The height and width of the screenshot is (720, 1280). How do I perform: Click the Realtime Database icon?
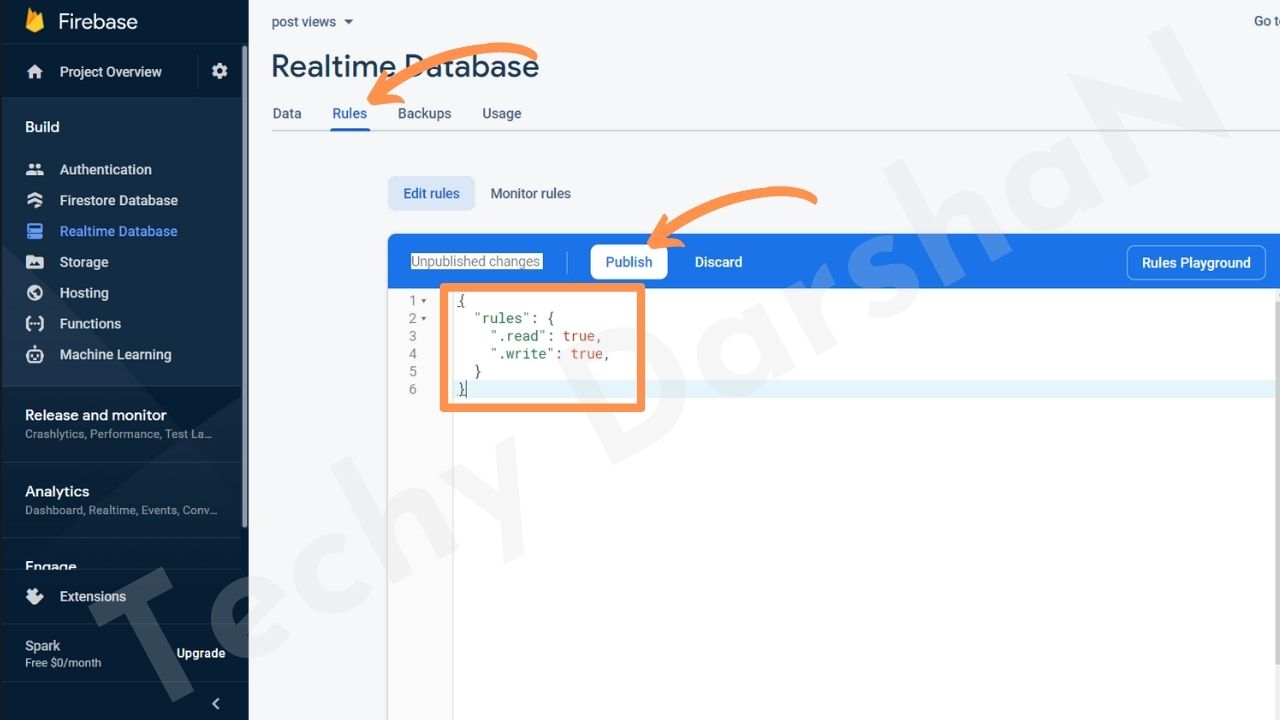coord(35,231)
